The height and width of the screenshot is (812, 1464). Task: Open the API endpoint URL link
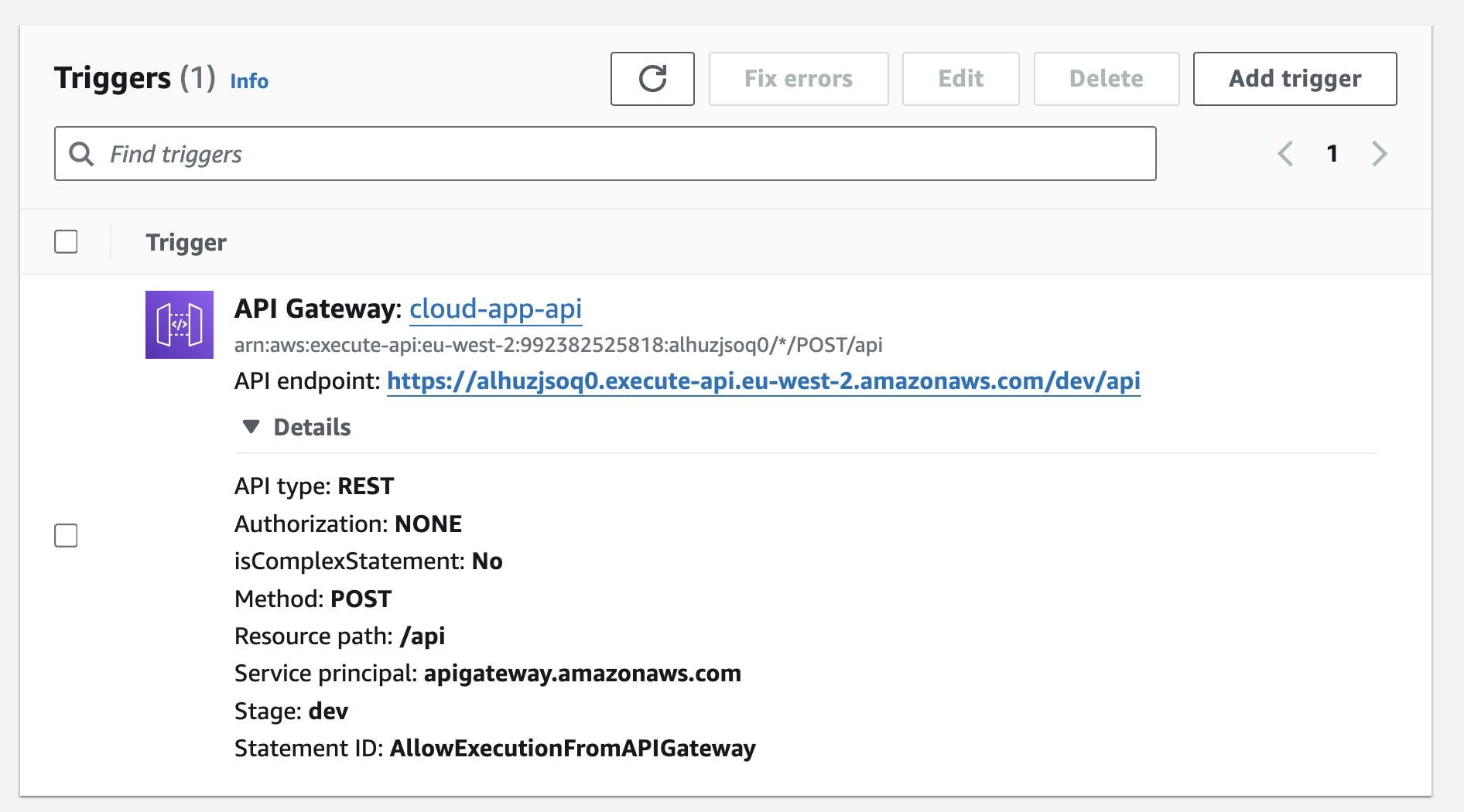[764, 380]
